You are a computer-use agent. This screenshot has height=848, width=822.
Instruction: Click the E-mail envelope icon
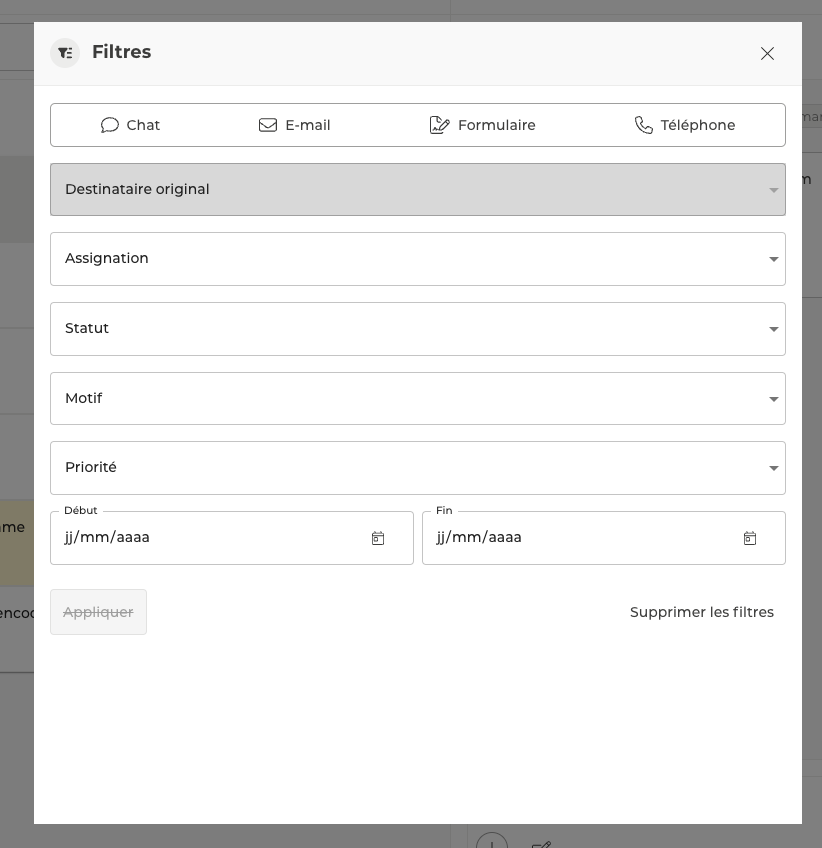pyautogui.click(x=268, y=125)
